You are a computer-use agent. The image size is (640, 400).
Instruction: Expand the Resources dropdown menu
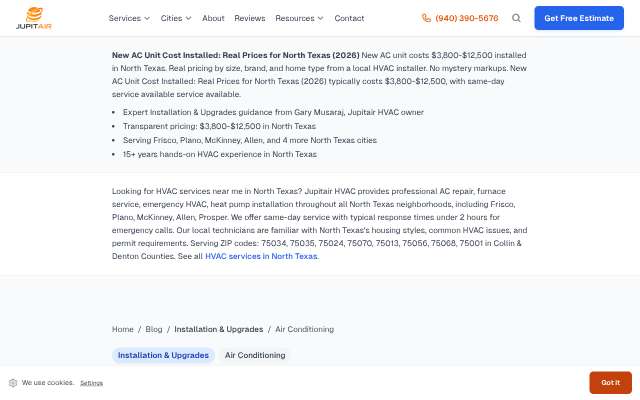299,18
